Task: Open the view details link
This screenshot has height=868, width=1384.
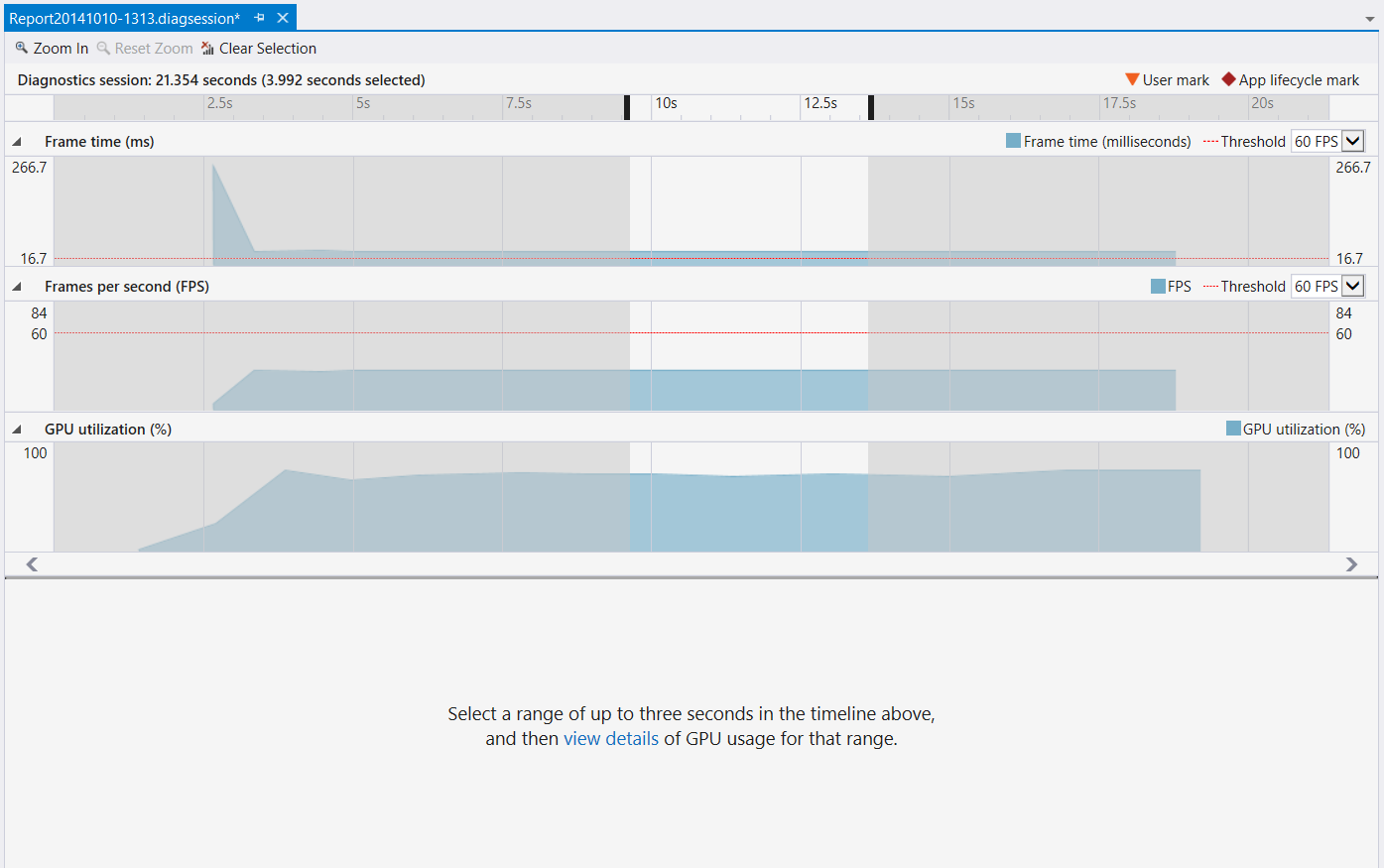Action: click(611, 739)
